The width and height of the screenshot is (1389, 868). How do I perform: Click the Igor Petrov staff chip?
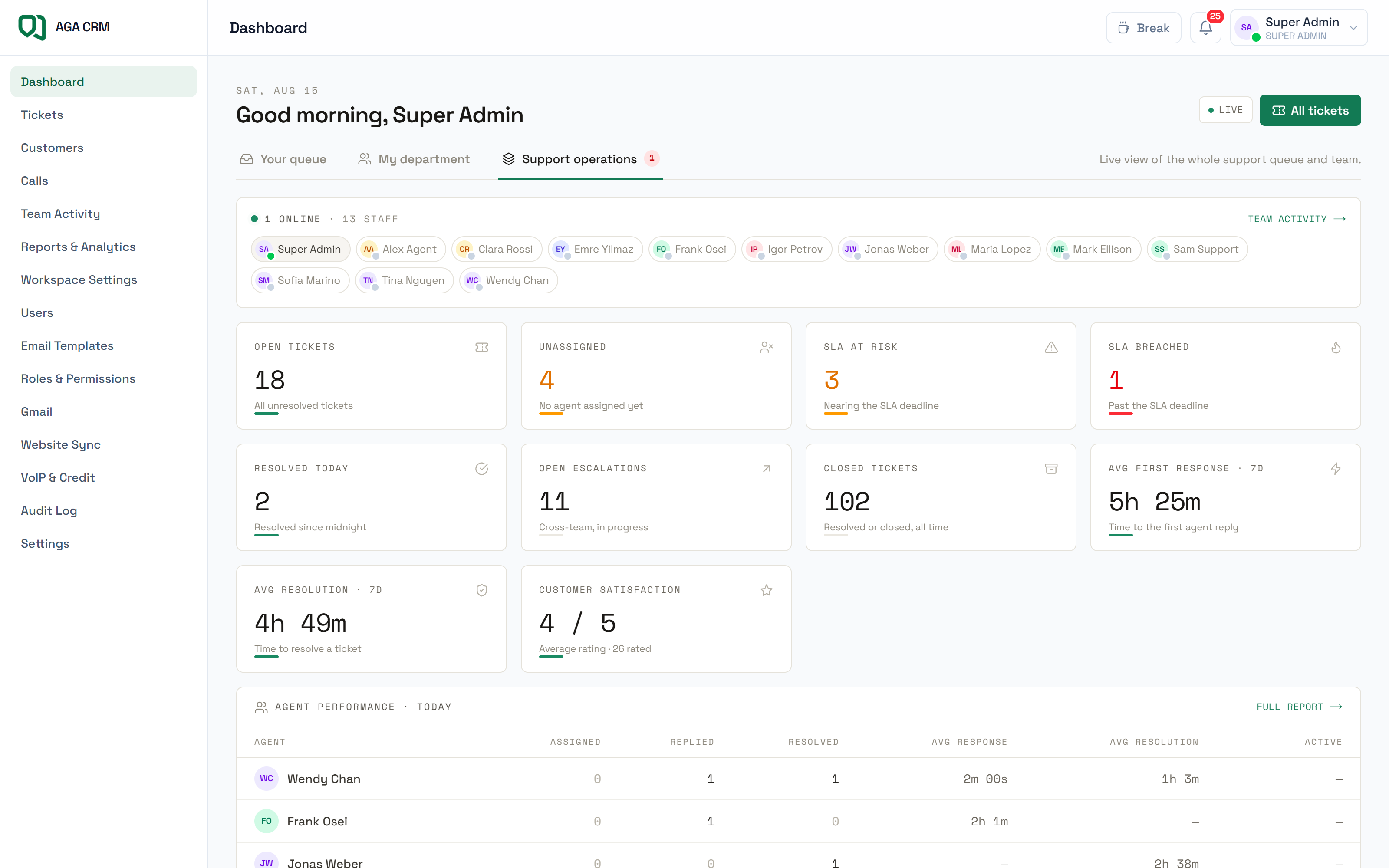coord(787,249)
